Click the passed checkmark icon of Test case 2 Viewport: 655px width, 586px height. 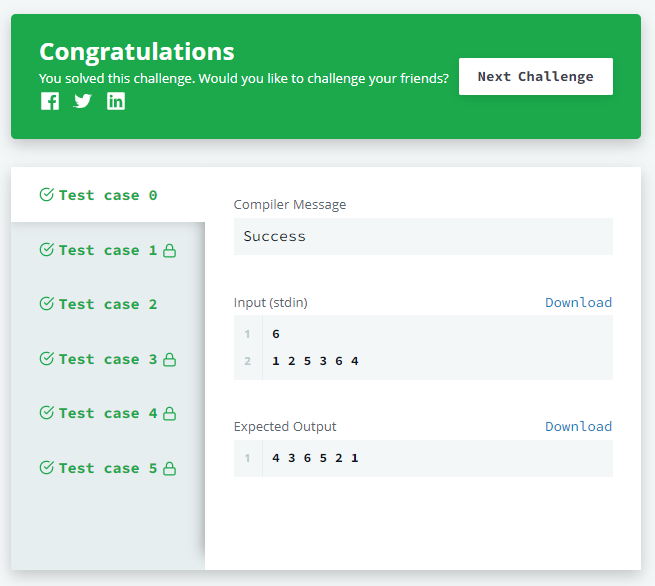[x=47, y=303]
